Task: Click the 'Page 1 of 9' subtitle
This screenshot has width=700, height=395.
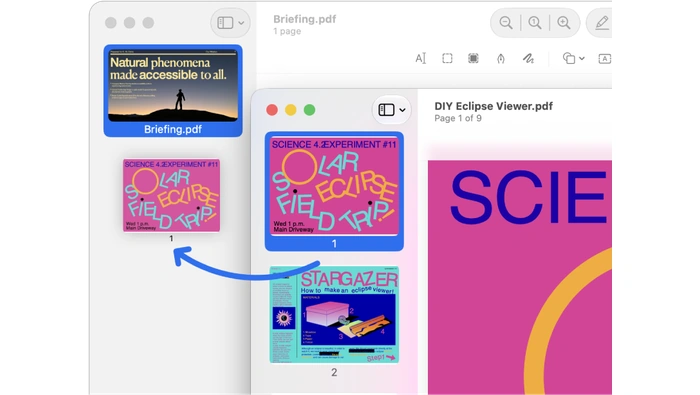Action: coord(458,118)
